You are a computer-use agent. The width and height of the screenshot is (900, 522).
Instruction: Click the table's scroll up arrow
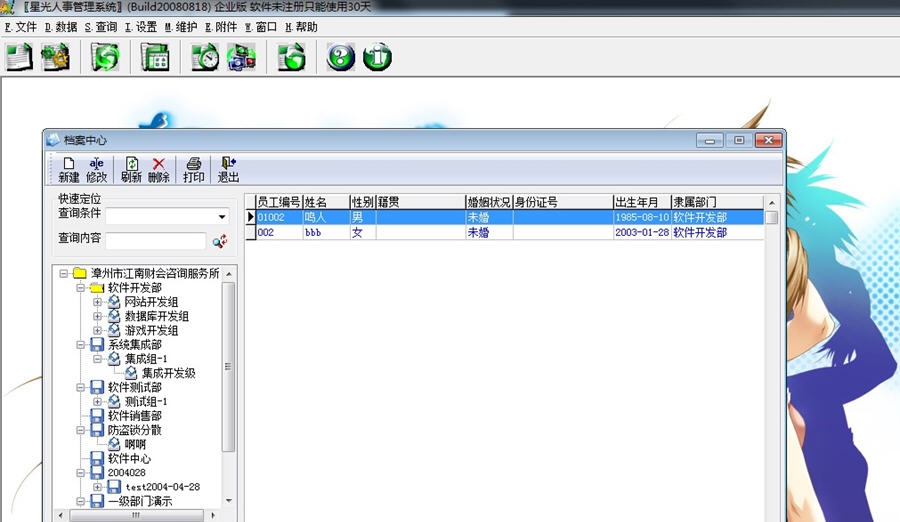[x=772, y=203]
